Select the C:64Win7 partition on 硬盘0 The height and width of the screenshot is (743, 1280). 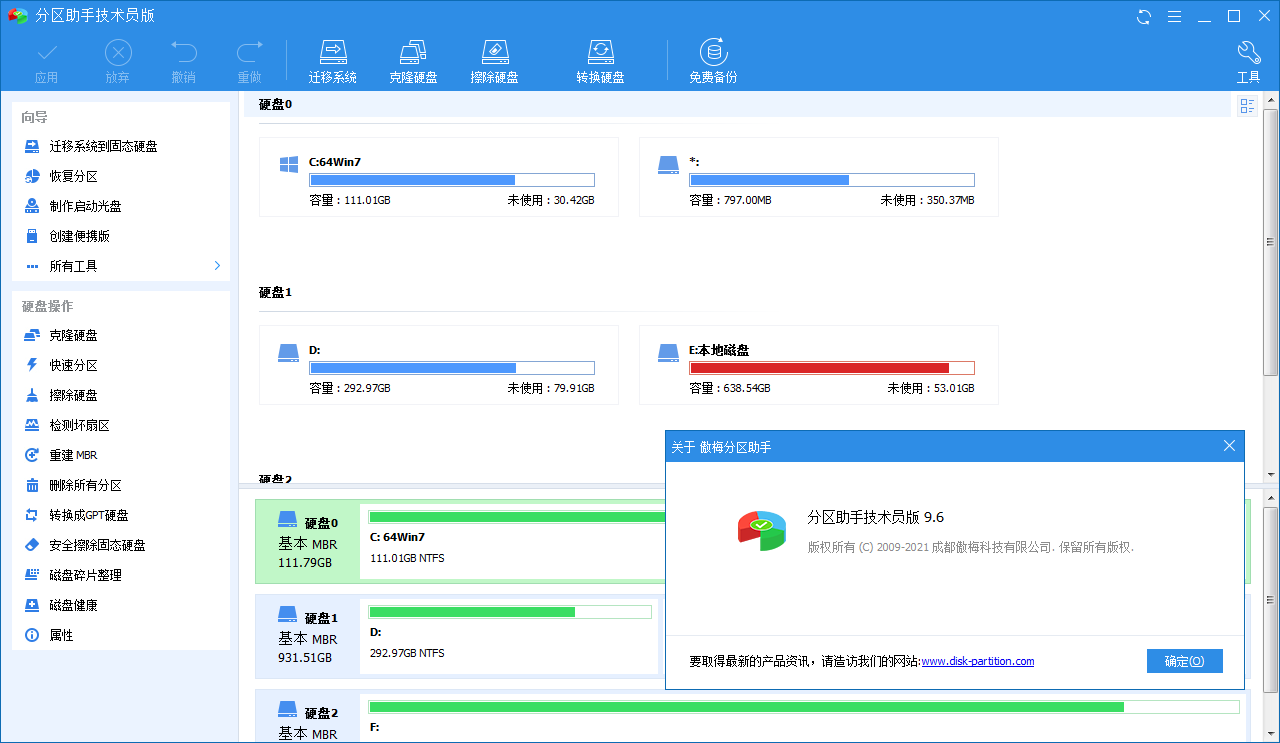(437, 177)
